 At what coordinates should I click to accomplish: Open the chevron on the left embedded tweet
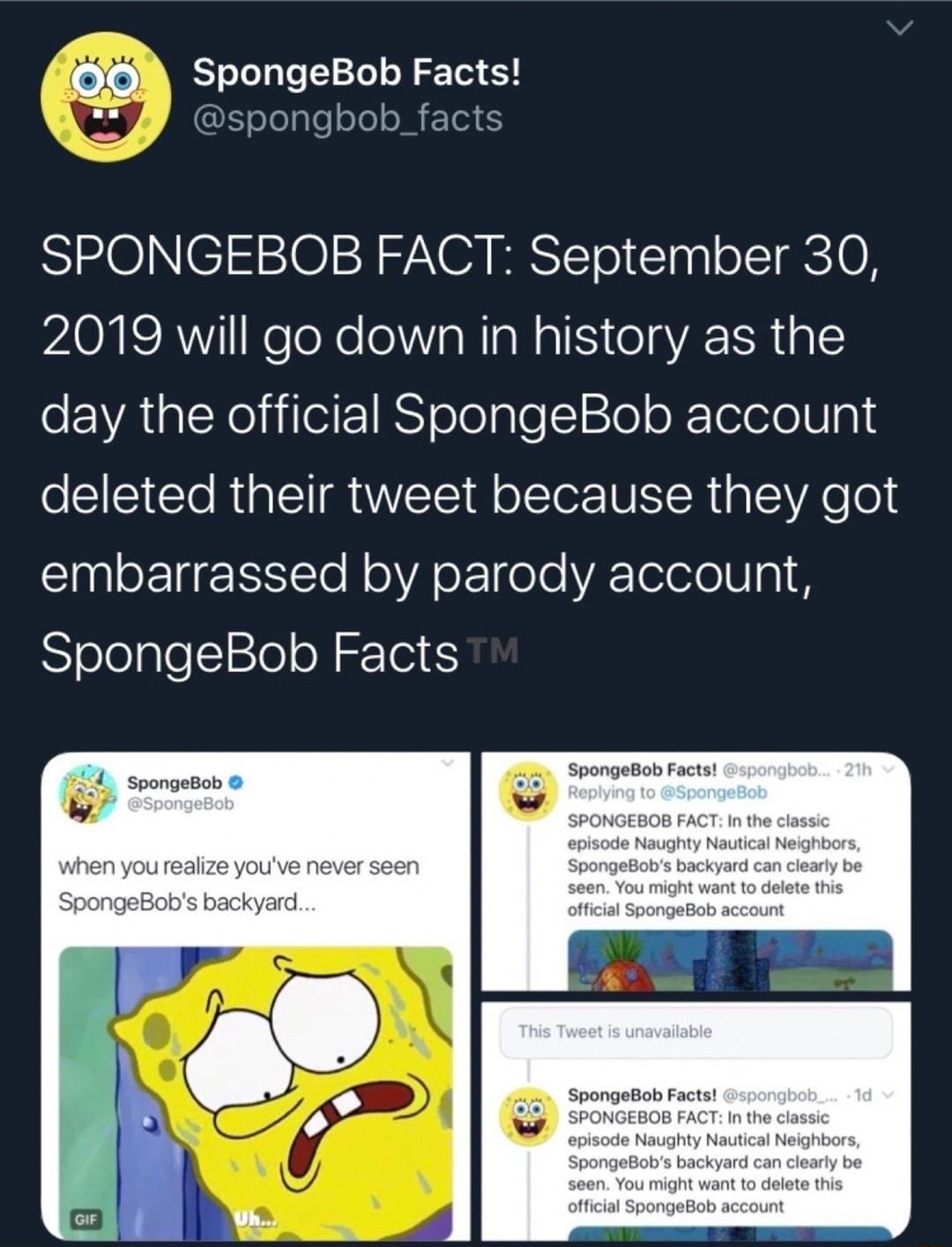pos(448,762)
